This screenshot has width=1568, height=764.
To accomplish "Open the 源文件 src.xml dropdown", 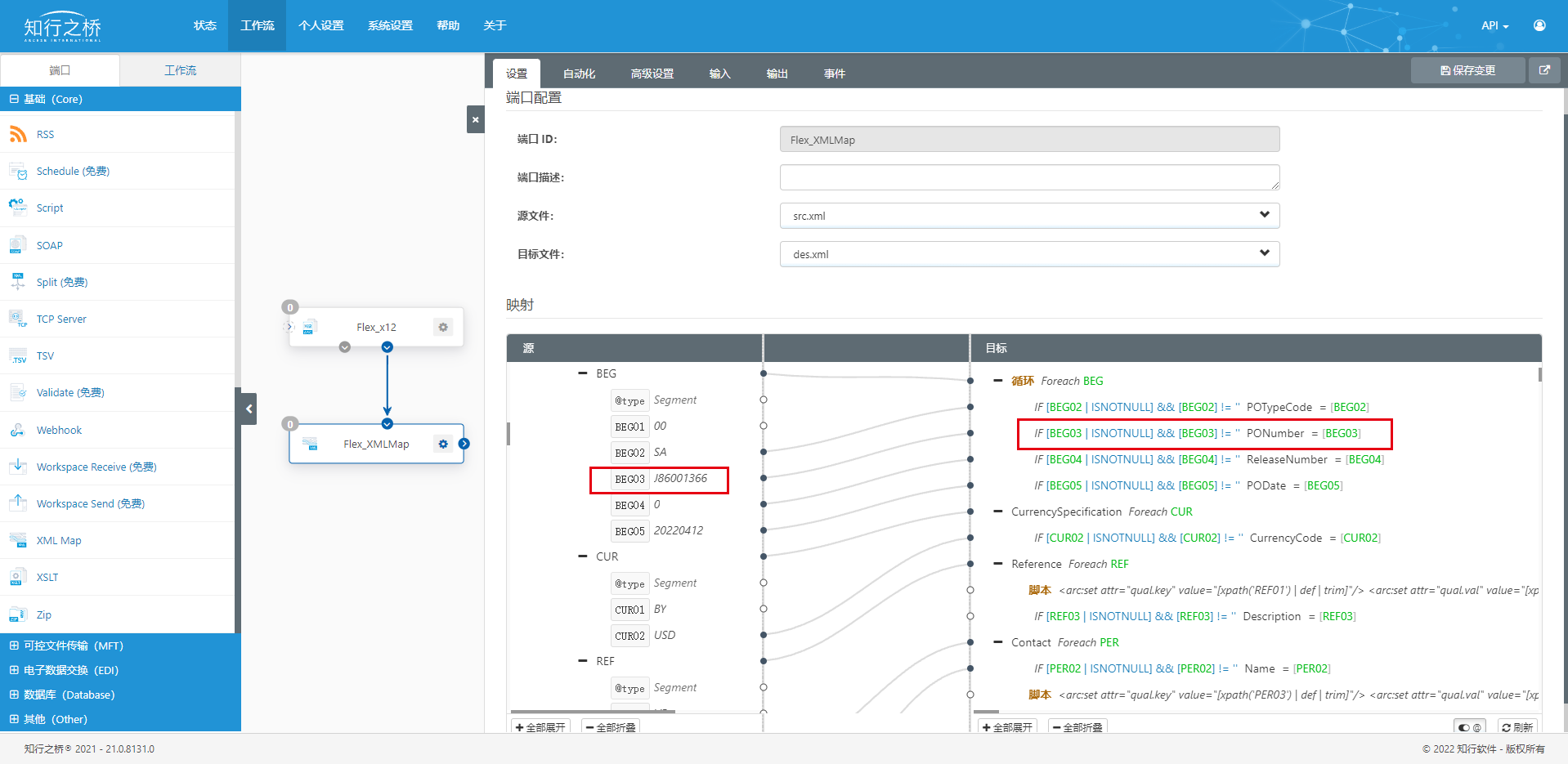I will 1029,216.
